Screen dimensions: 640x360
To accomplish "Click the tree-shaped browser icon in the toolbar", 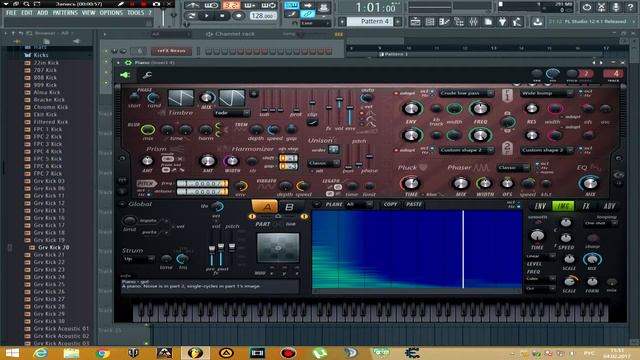I will tap(459, 22).
